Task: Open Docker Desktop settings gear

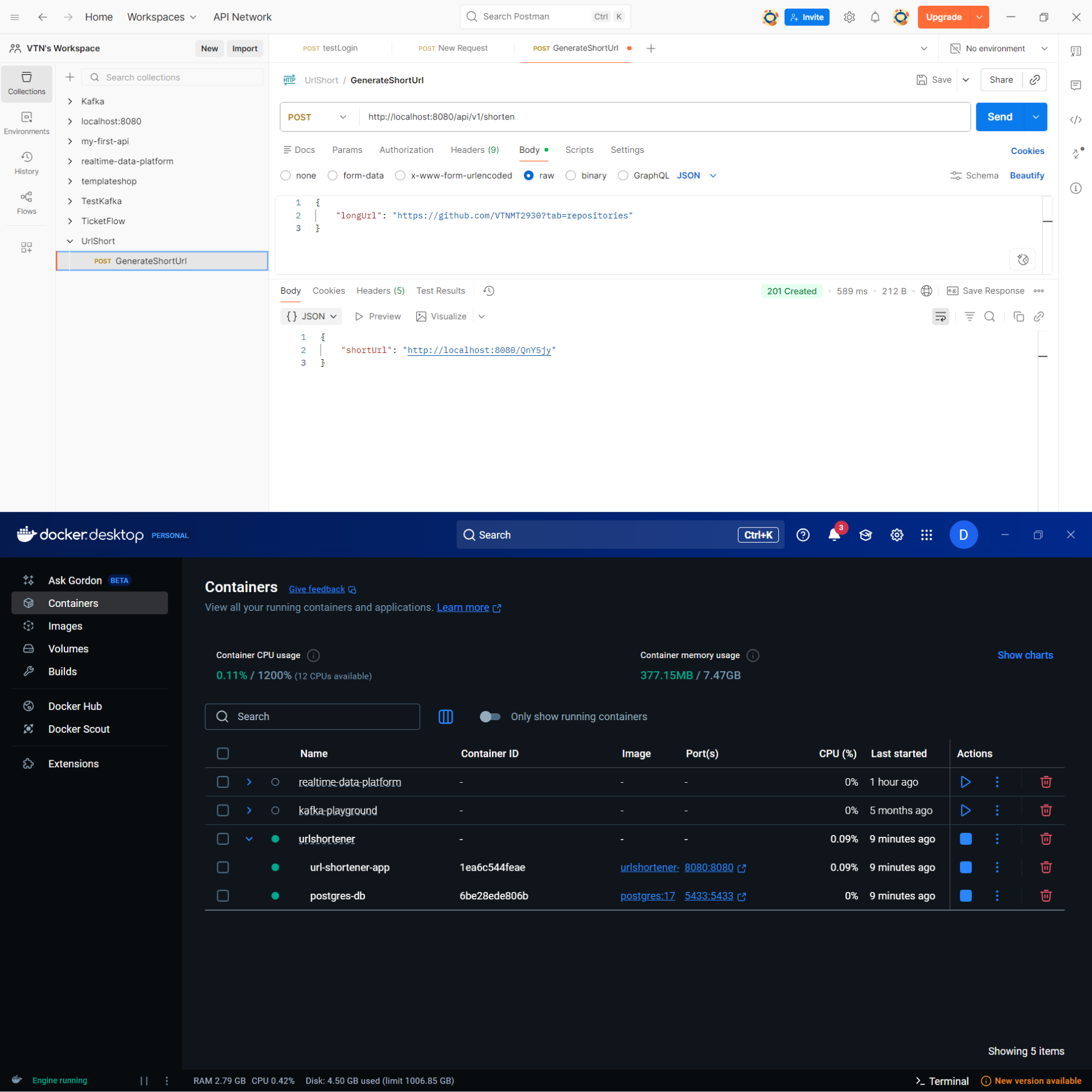Action: pos(896,535)
